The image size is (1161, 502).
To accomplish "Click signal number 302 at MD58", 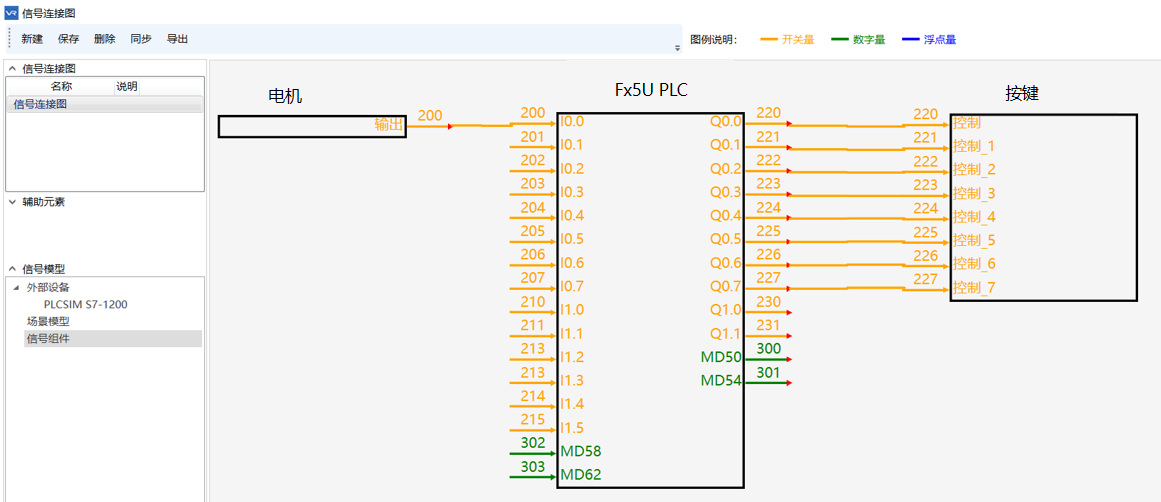I will pos(532,443).
